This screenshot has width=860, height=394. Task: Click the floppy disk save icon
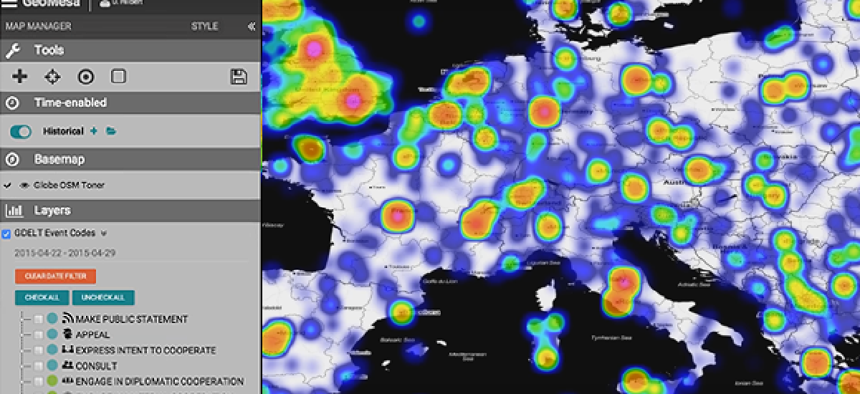coord(239,77)
